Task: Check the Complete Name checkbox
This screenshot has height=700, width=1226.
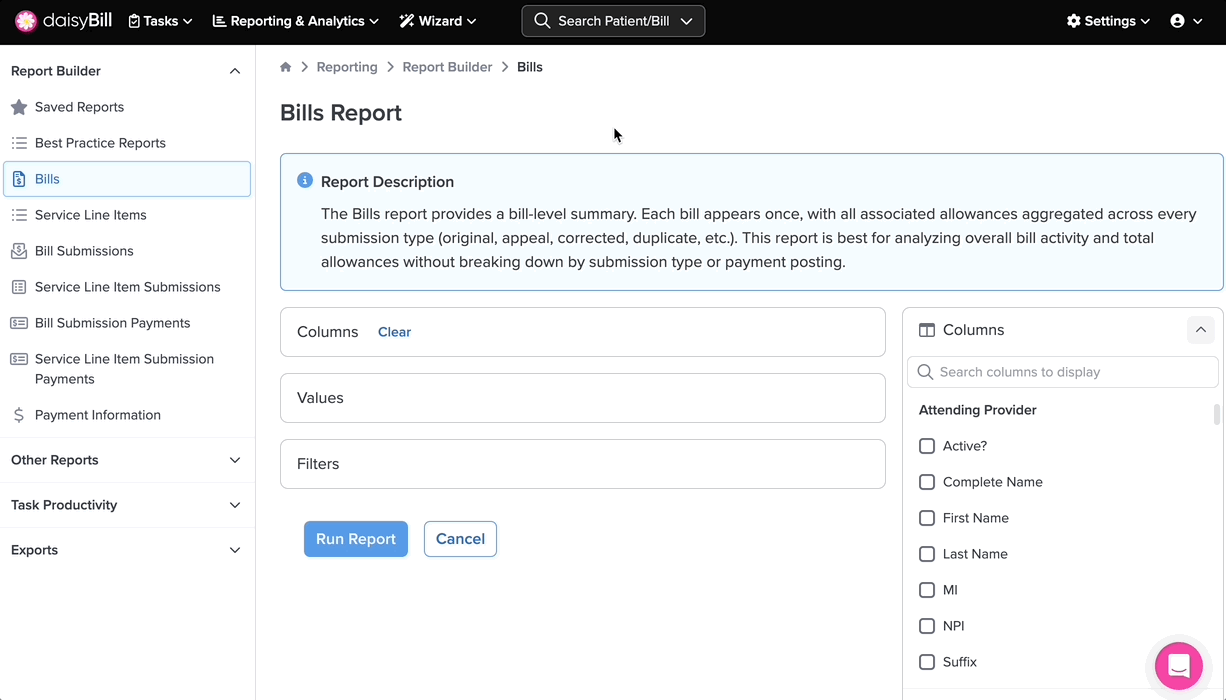Action: 927,482
